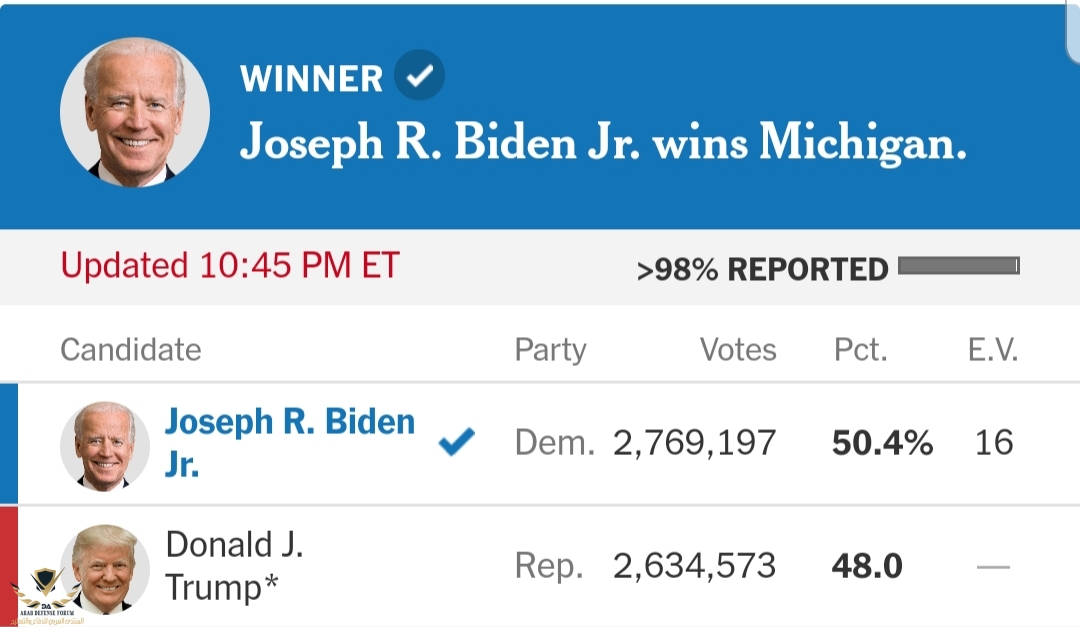Click Biden's vote total 2,769,197
1080x627 pixels.
click(x=694, y=442)
